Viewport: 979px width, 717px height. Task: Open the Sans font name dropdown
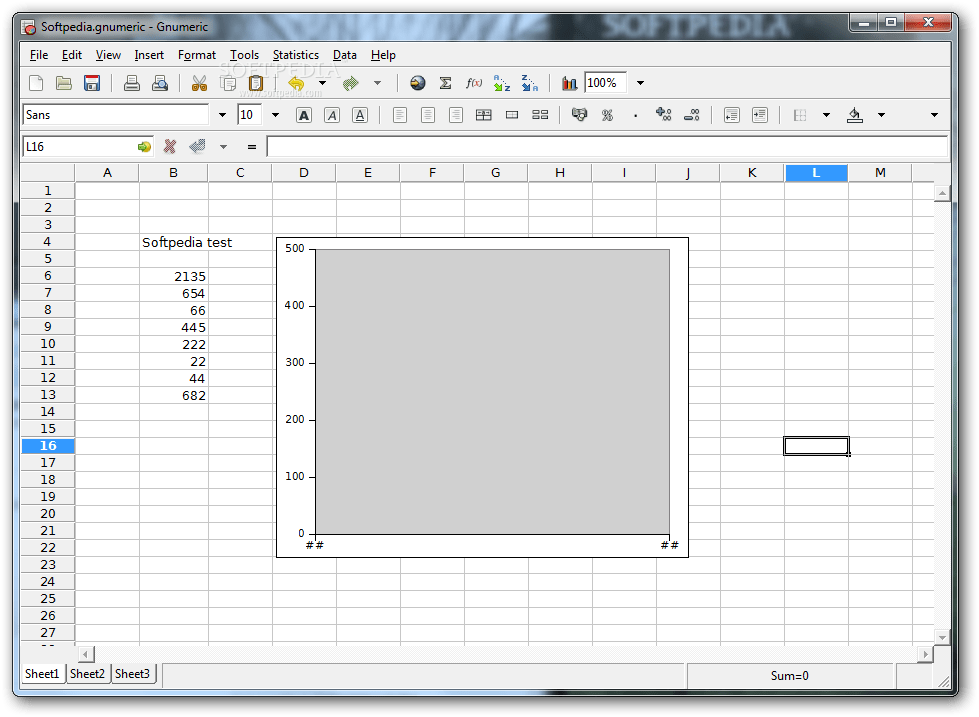[x=222, y=115]
